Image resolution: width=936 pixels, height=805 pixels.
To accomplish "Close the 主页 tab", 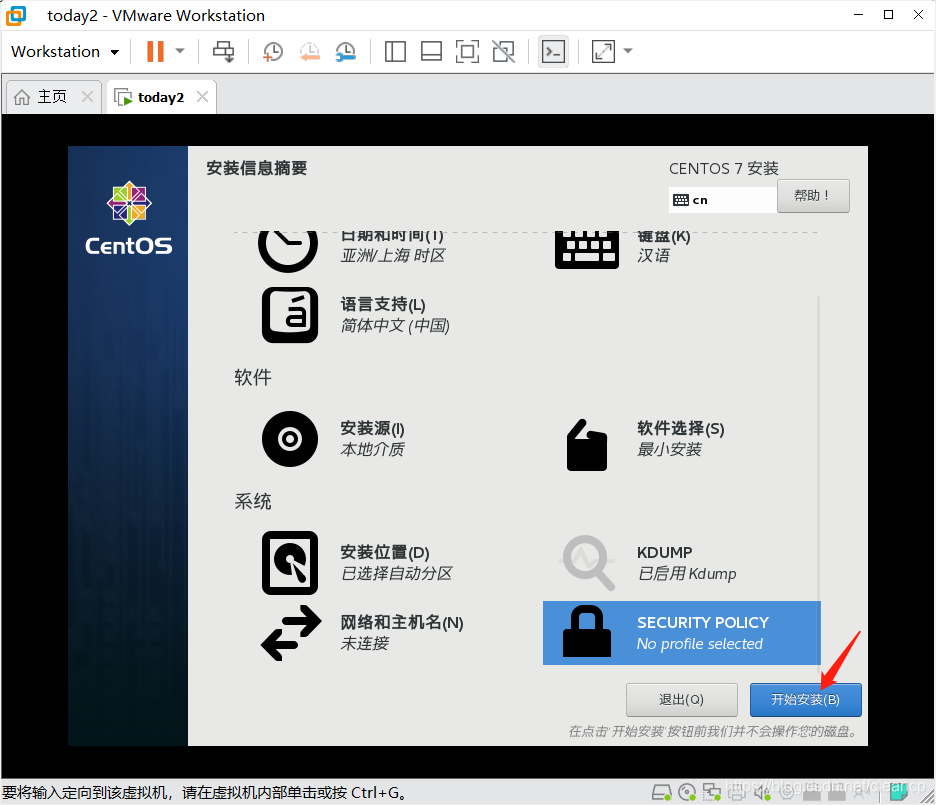I will [87, 97].
